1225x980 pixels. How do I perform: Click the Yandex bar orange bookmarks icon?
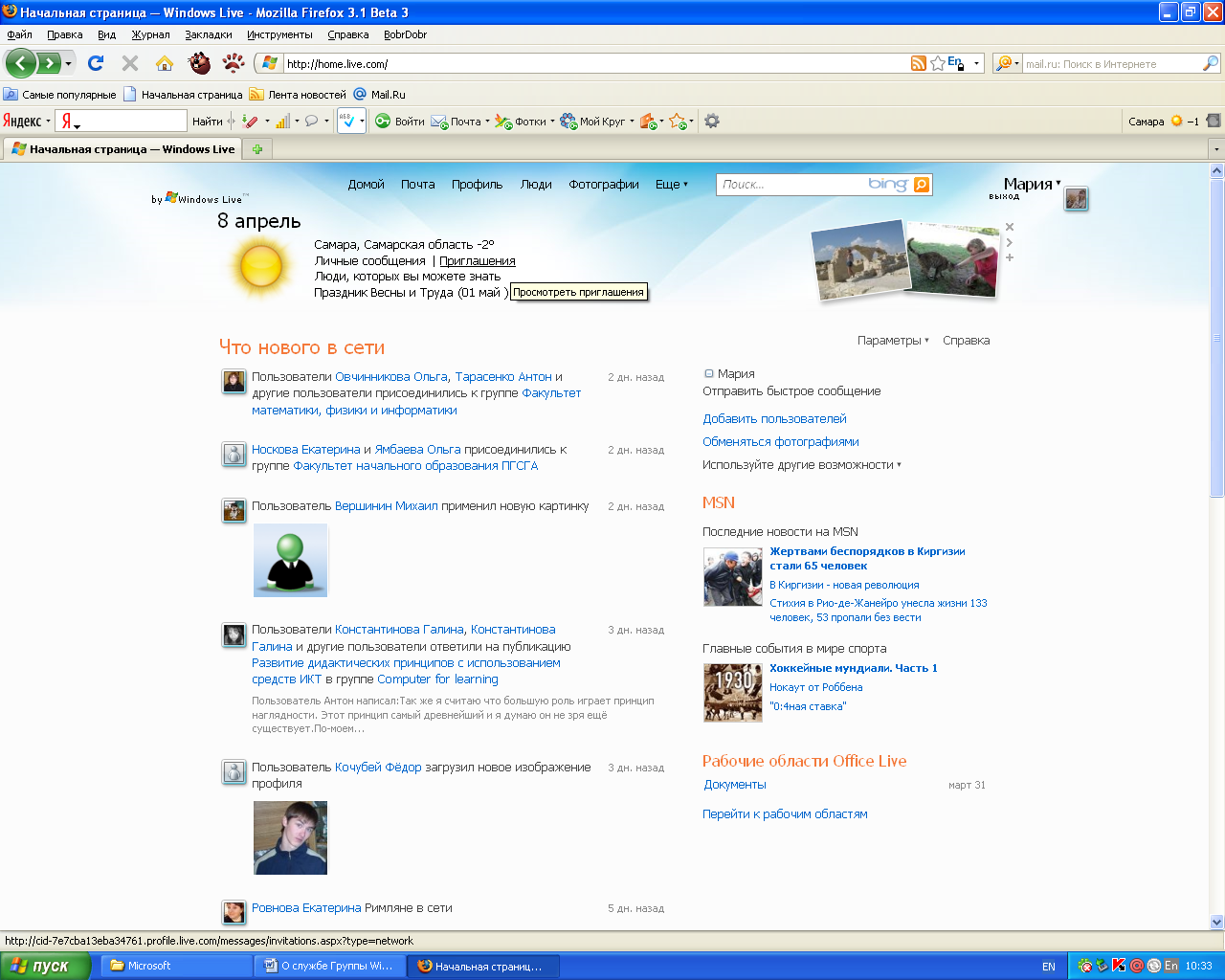point(648,122)
